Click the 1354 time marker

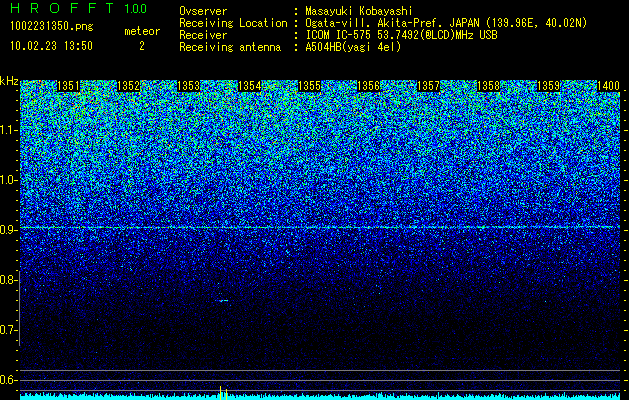pos(250,86)
